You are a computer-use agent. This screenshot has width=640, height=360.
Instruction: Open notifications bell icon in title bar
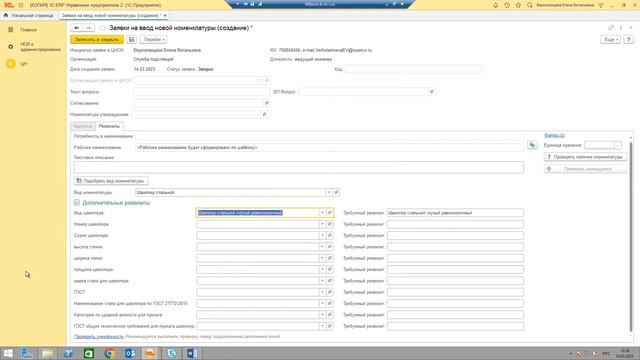click(x=496, y=5)
